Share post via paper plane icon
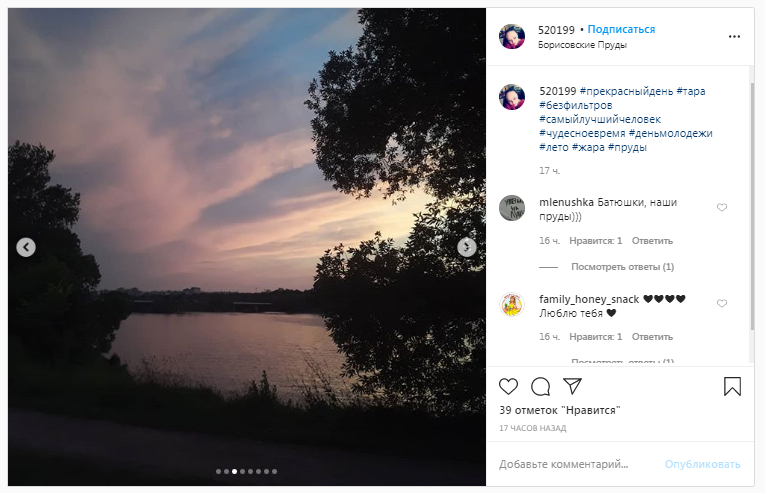This screenshot has height=493, width=765. click(572, 386)
